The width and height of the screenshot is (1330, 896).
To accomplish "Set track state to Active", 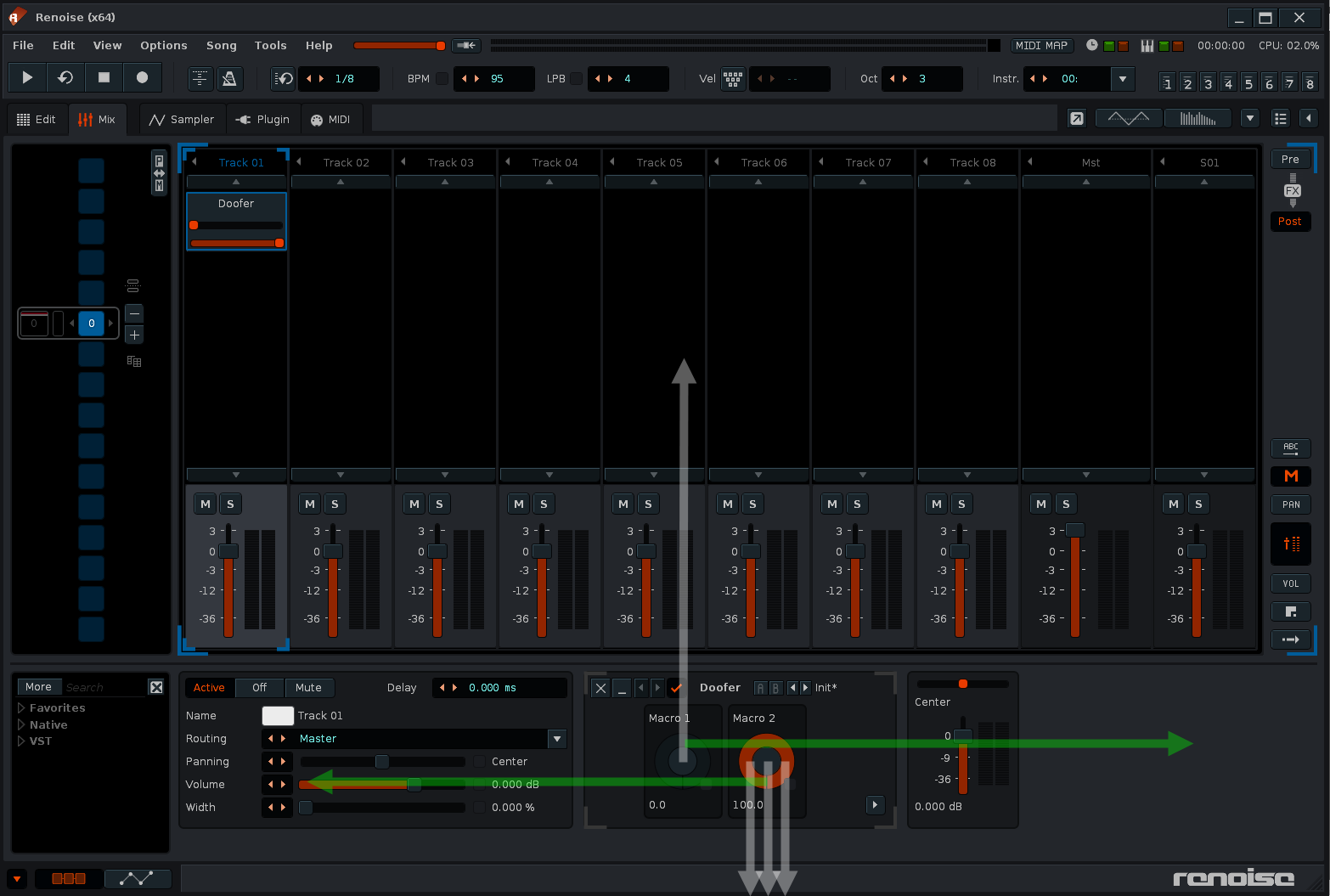I will [209, 688].
